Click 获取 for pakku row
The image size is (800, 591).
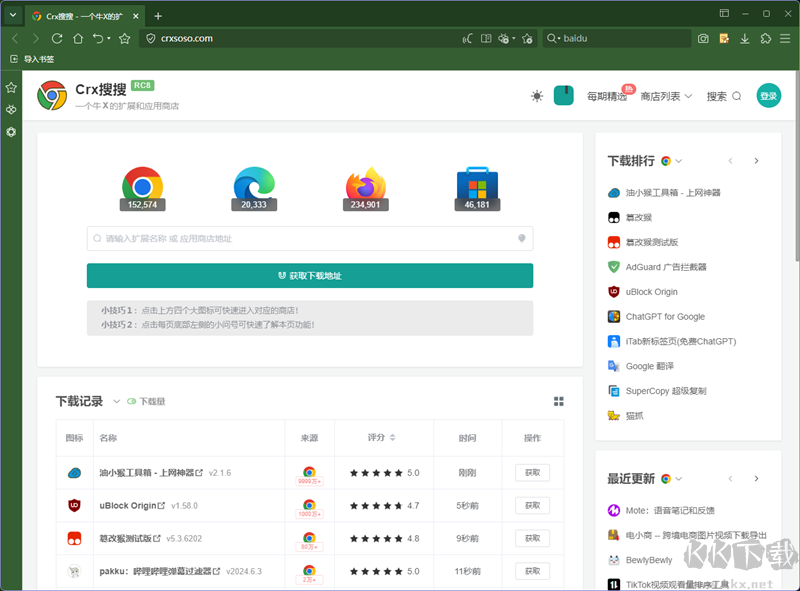[x=532, y=571]
